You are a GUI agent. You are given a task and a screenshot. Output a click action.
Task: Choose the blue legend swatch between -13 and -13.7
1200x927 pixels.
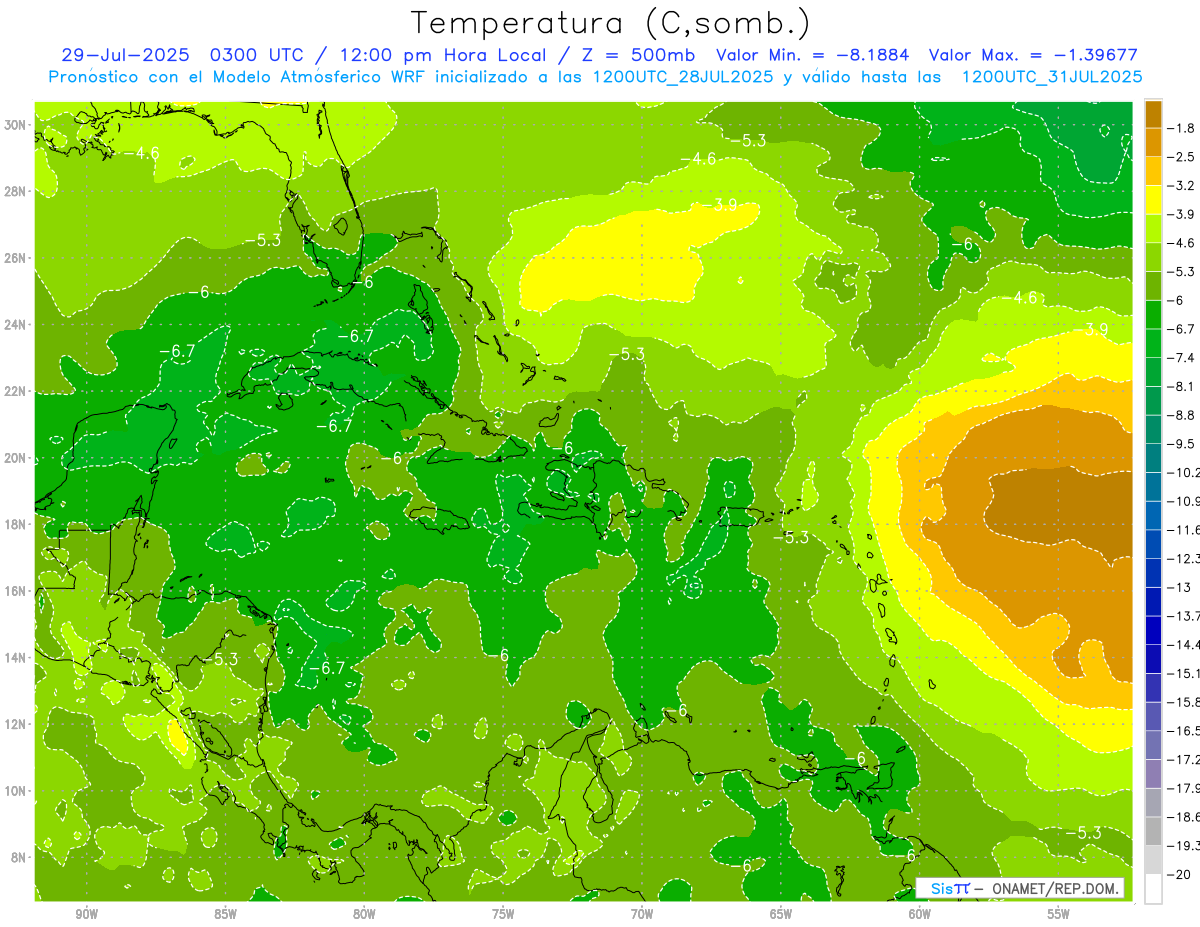(x=1153, y=601)
